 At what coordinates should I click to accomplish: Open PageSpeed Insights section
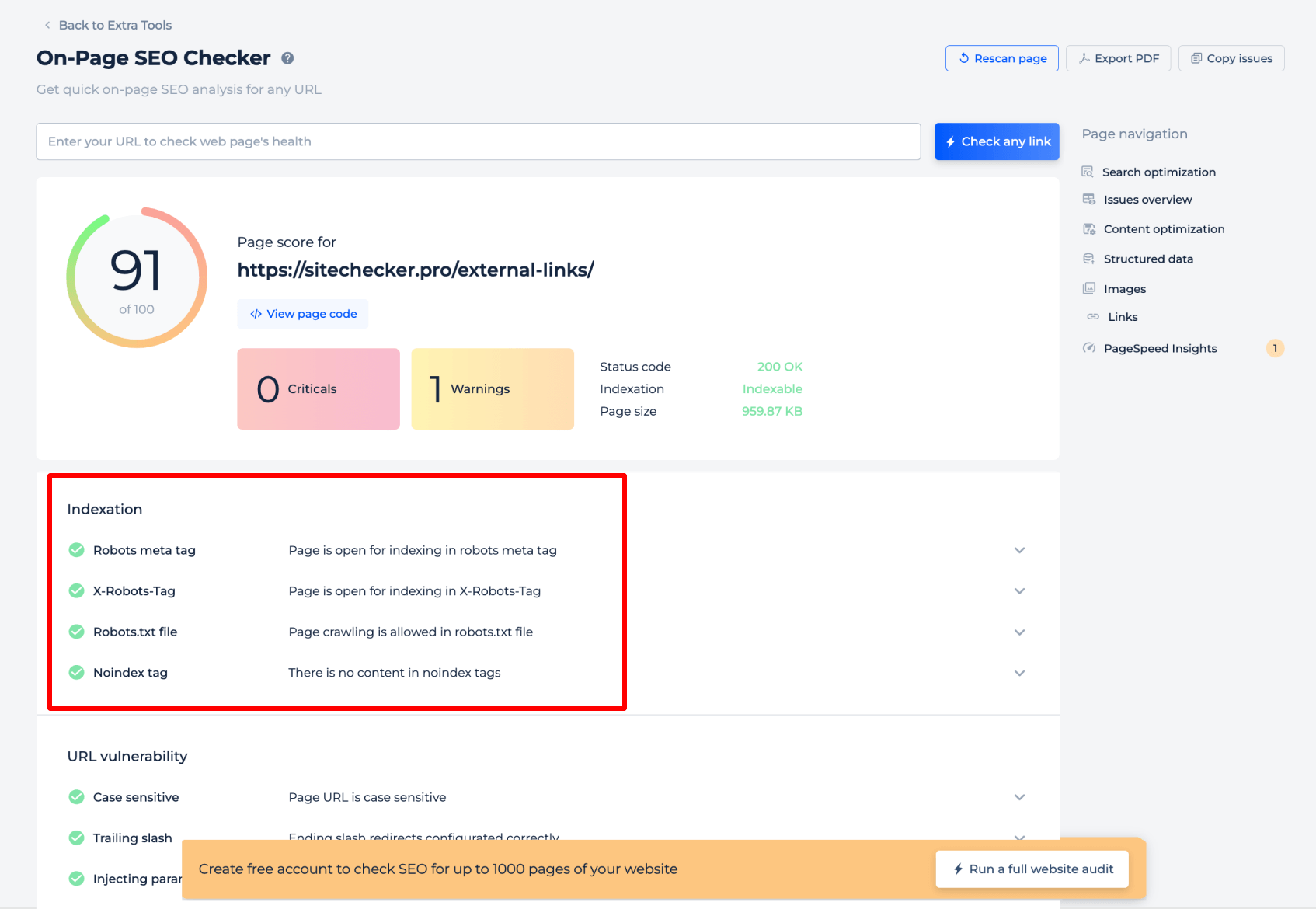(1160, 348)
